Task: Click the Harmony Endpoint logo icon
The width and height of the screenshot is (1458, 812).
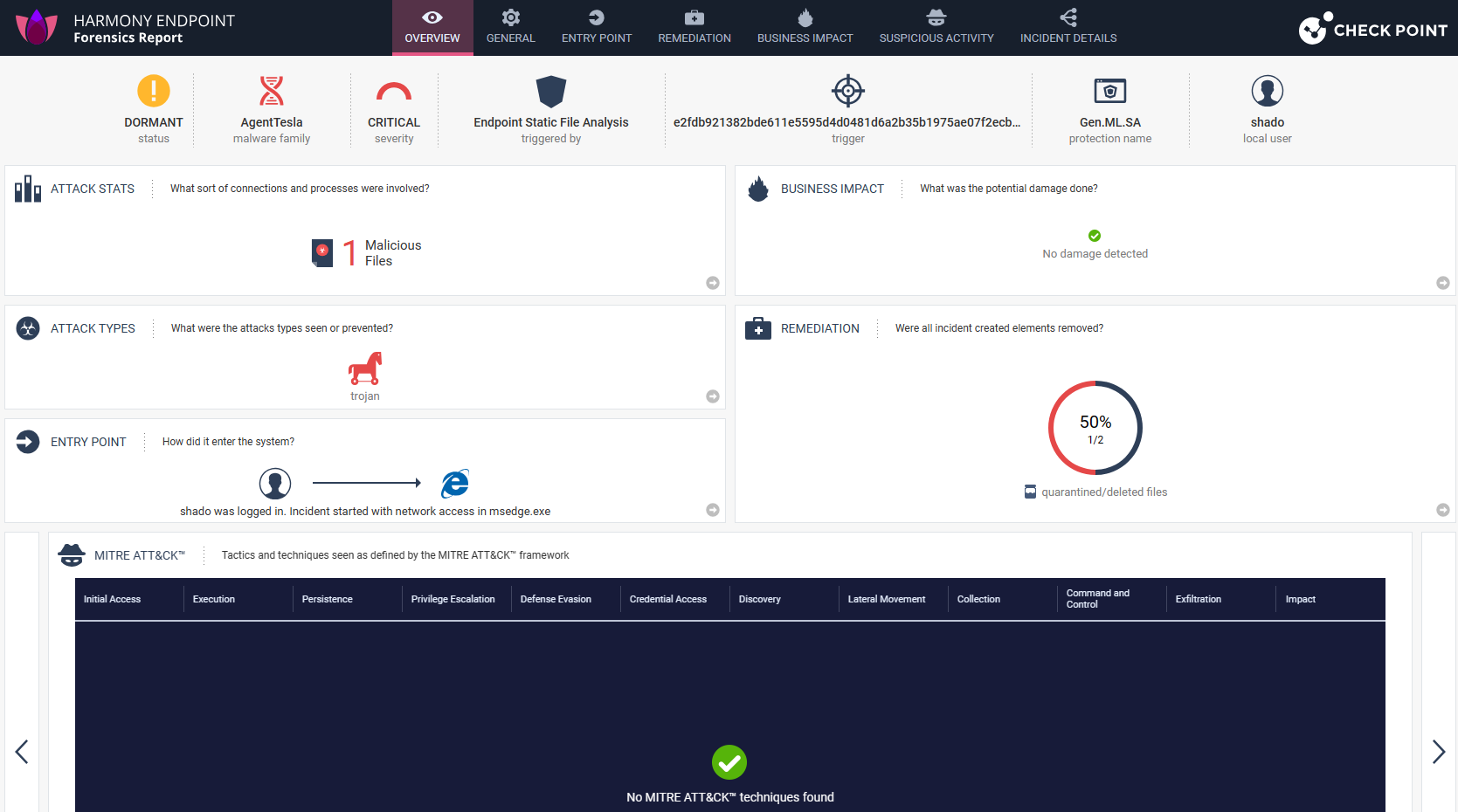Action: [37, 28]
